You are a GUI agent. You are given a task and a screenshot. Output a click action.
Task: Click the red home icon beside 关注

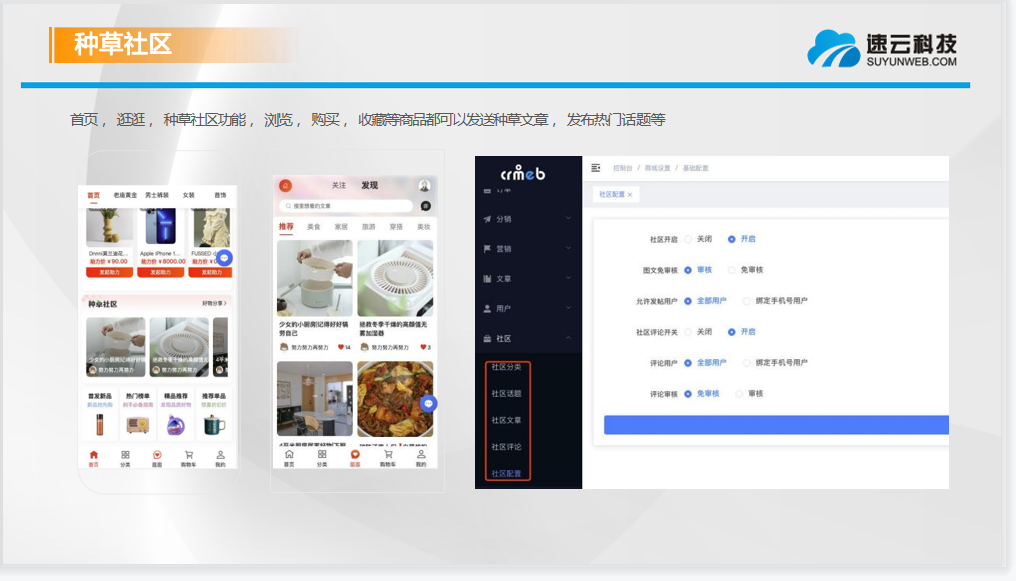[285, 186]
